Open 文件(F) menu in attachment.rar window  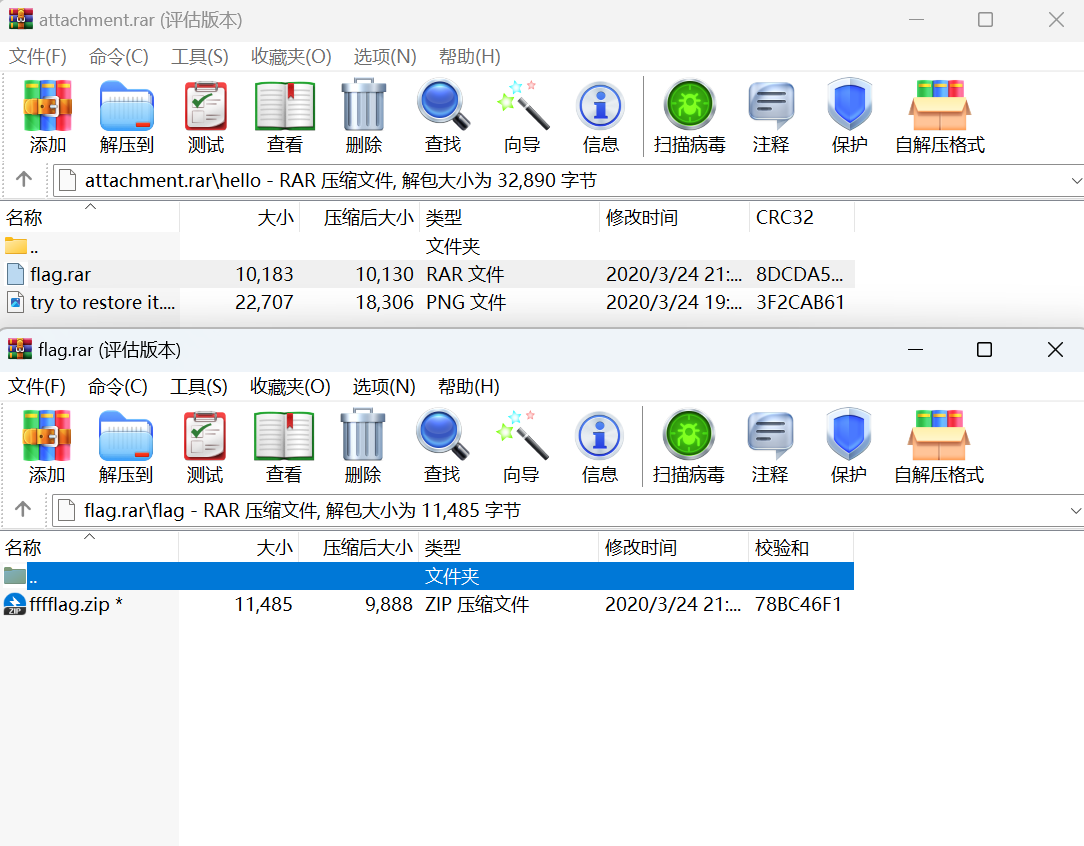pos(37,57)
